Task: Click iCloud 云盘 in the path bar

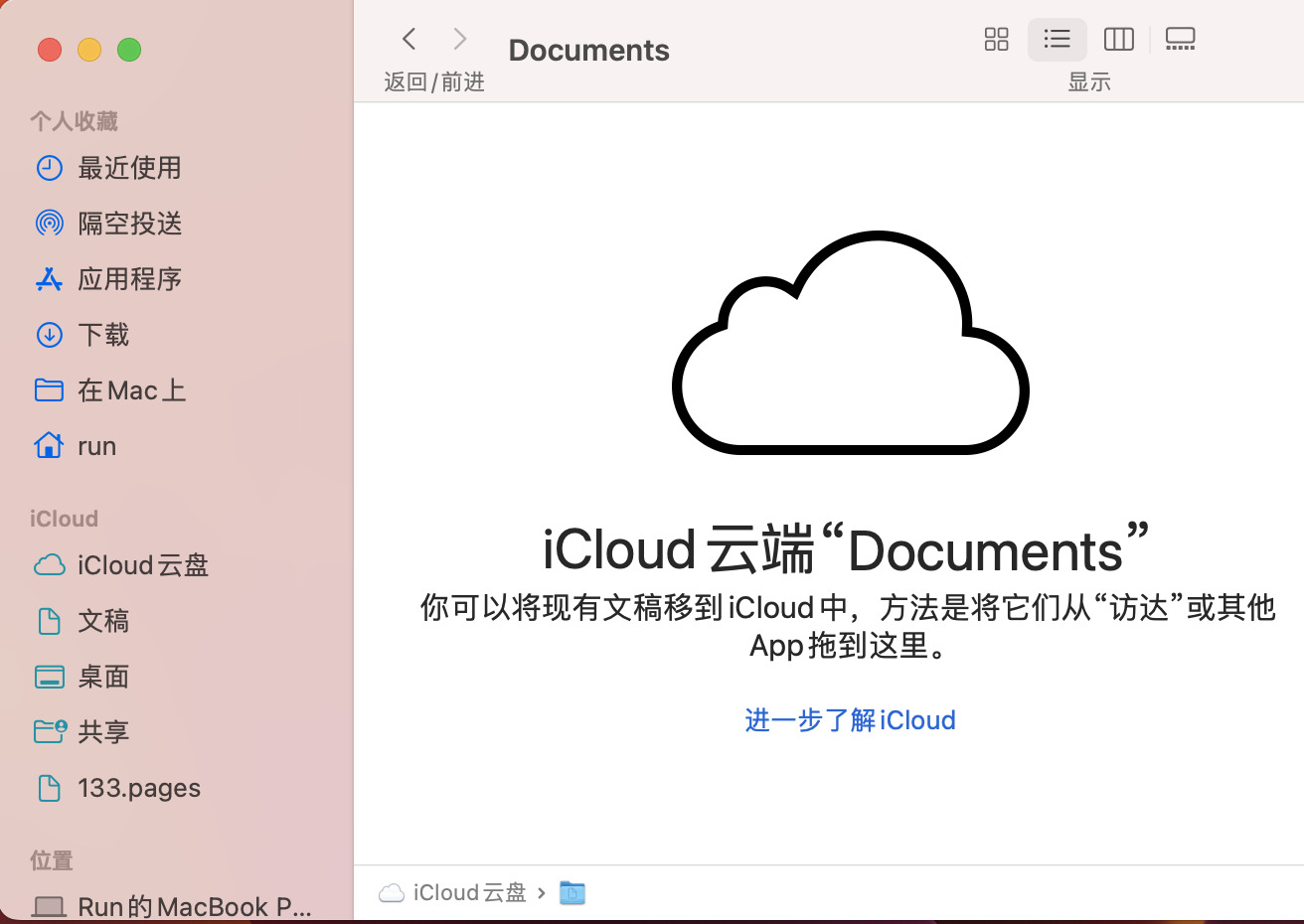Action: point(468,893)
